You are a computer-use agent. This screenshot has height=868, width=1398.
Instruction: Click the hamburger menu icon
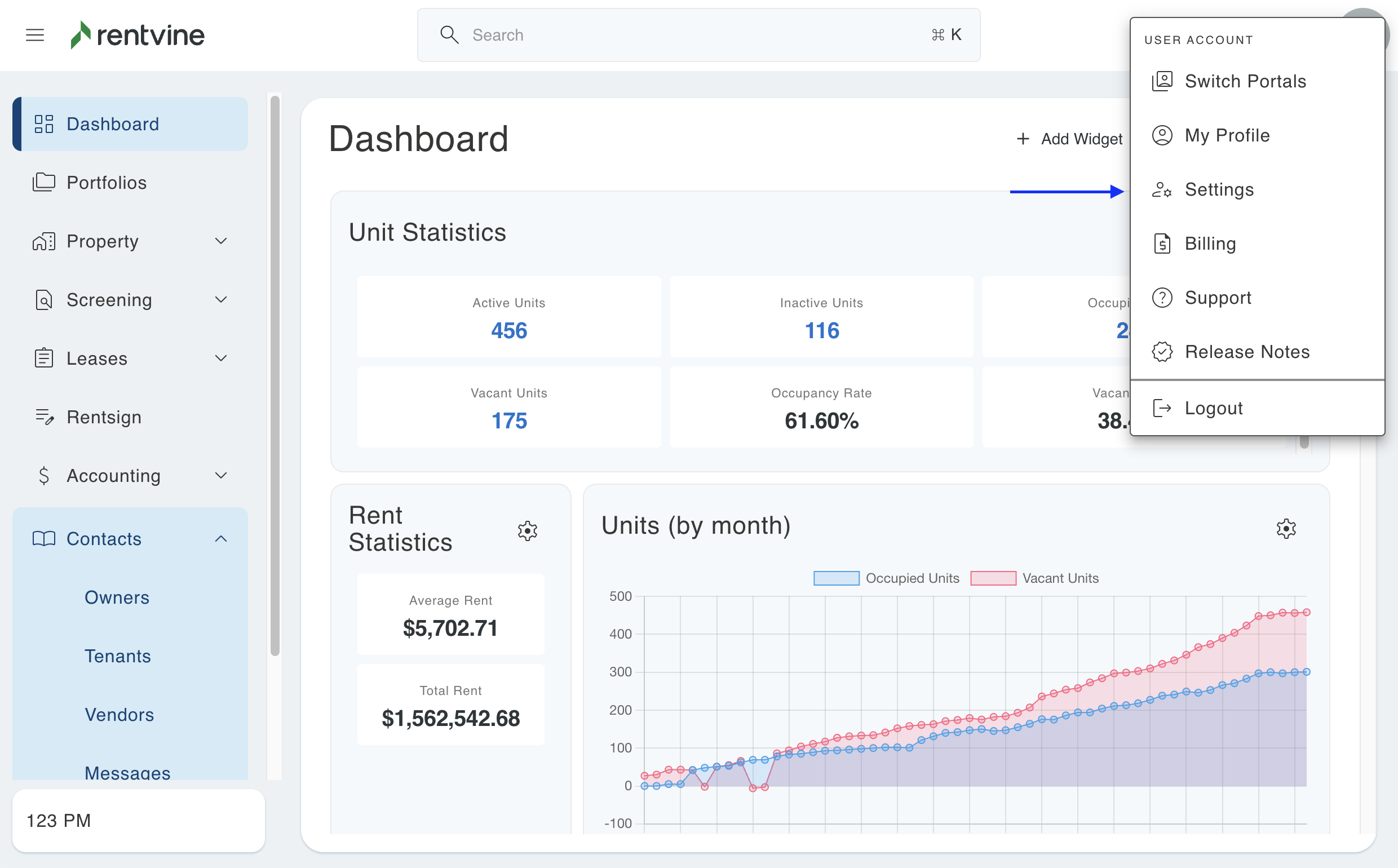(x=35, y=35)
